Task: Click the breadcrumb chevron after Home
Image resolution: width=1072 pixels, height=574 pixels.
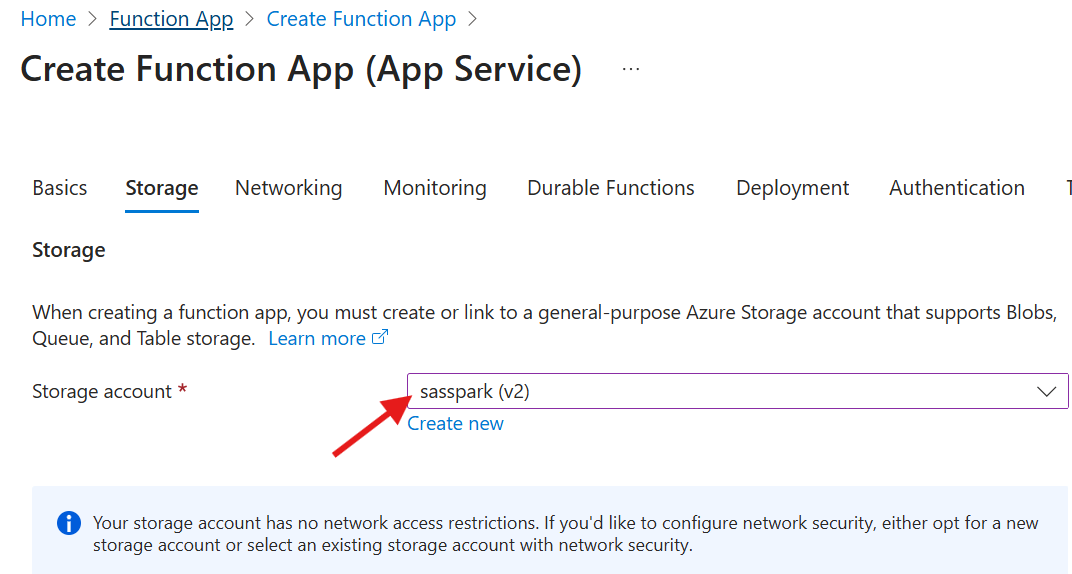Action: click(x=93, y=19)
